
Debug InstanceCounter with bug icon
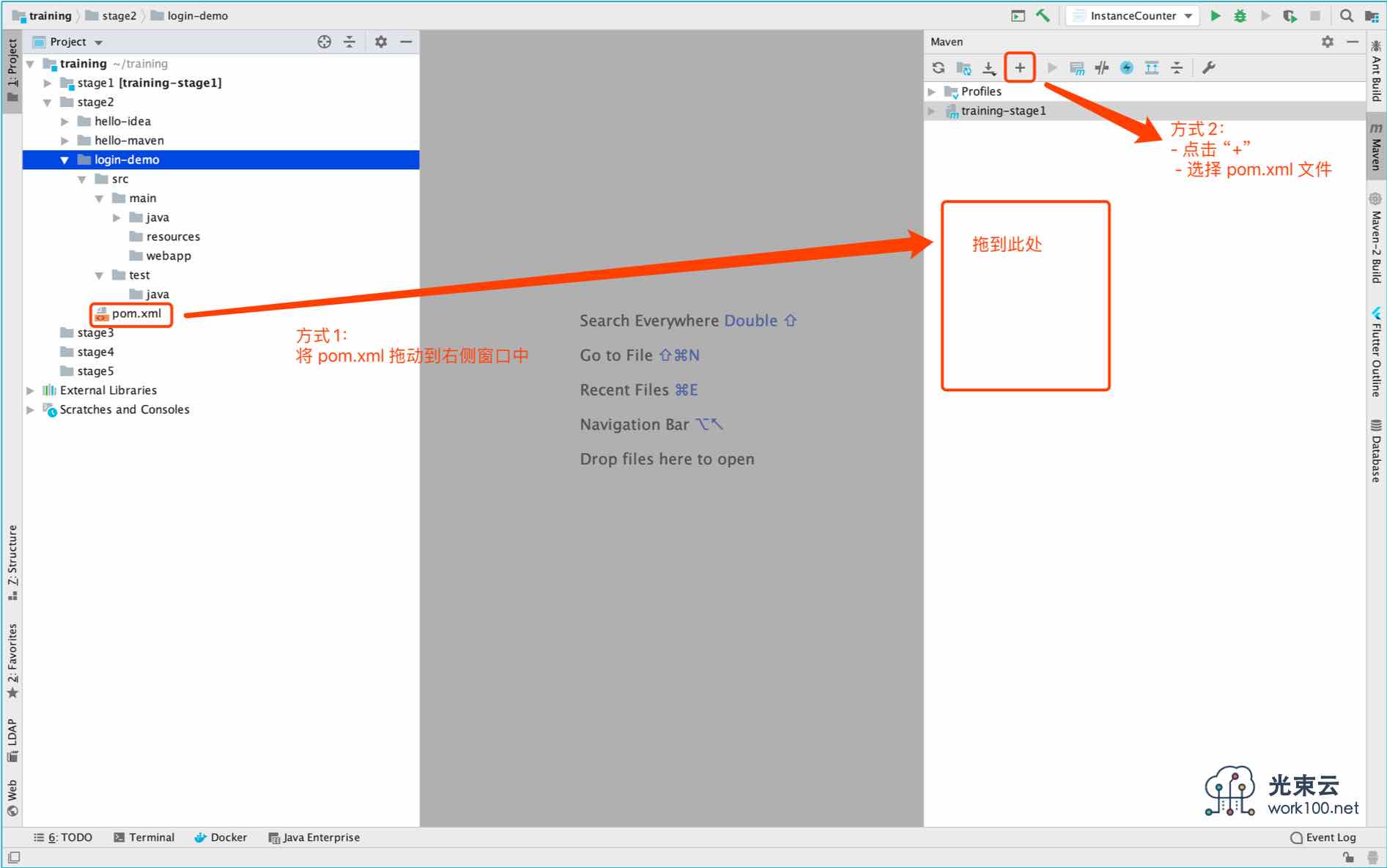pos(1240,15)
